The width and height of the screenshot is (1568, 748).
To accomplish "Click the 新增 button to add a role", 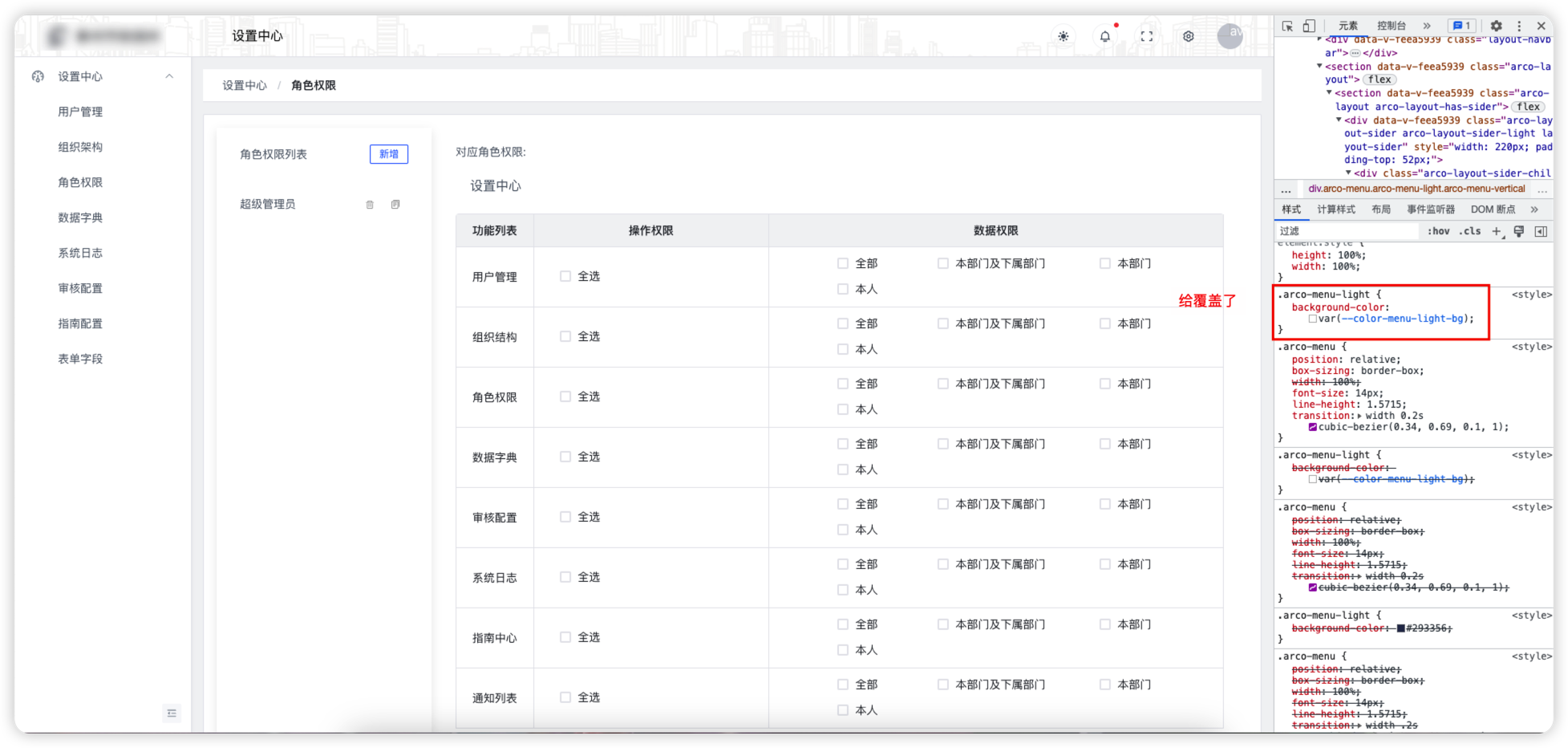I will [388, 154].
